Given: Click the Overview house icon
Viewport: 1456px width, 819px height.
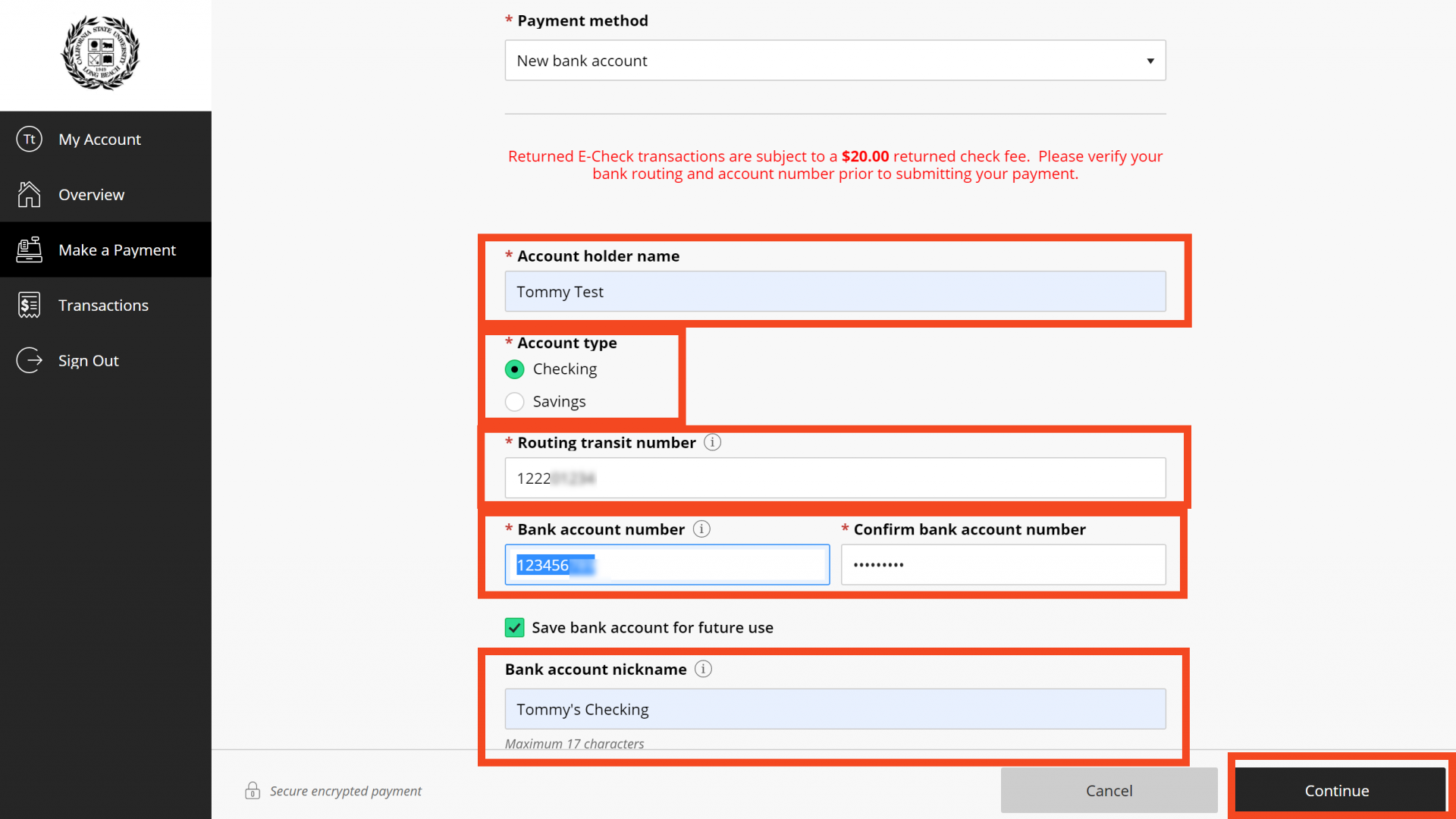Looking at the screenshot, I should click(x=29, y=195).
